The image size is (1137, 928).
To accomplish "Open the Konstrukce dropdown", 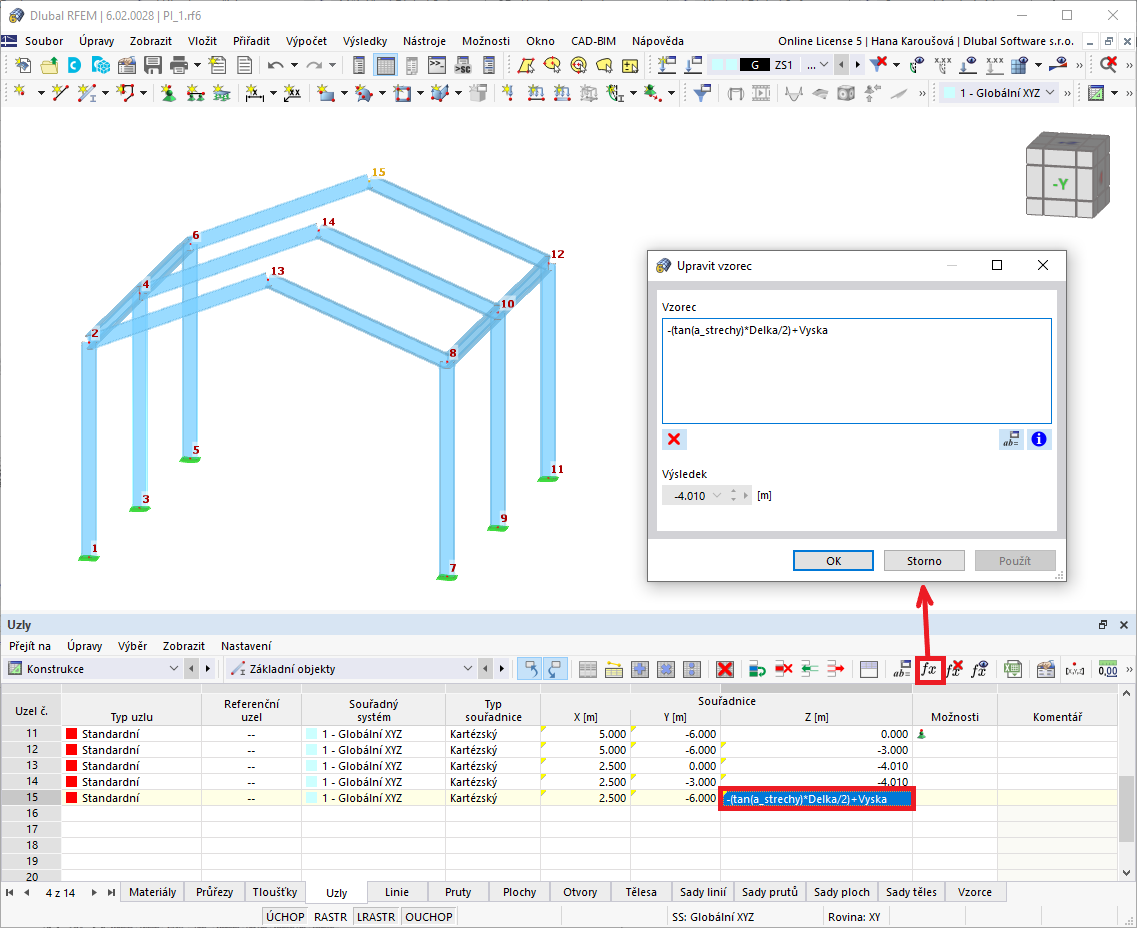I will point(92,668).
